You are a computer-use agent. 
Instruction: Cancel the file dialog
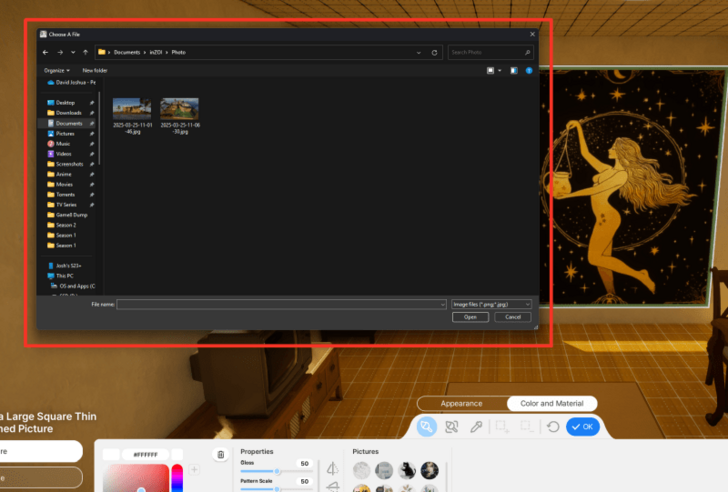tap(513, 317)
